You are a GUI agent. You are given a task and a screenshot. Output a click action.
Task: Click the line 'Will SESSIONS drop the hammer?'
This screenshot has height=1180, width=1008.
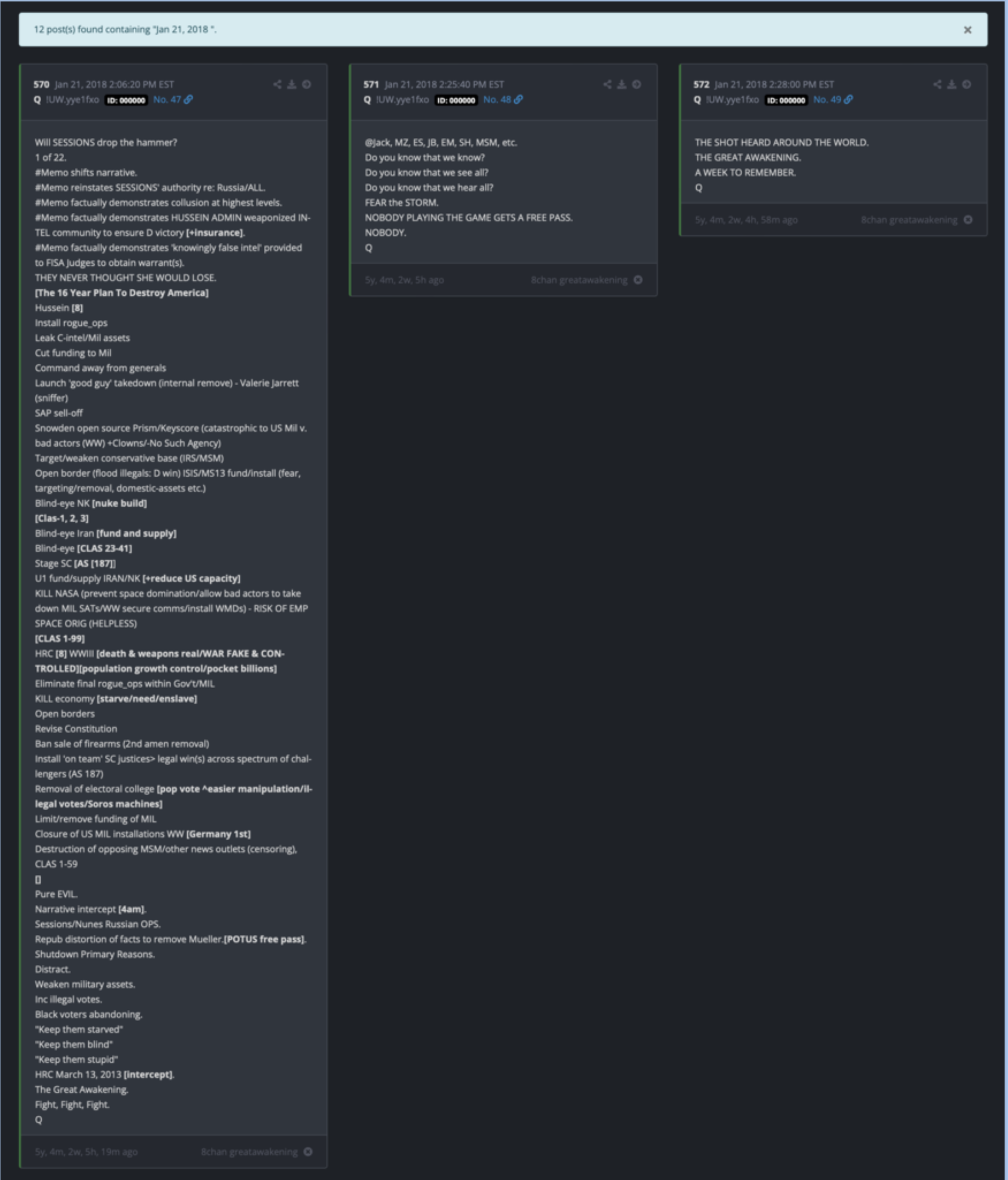106,142
